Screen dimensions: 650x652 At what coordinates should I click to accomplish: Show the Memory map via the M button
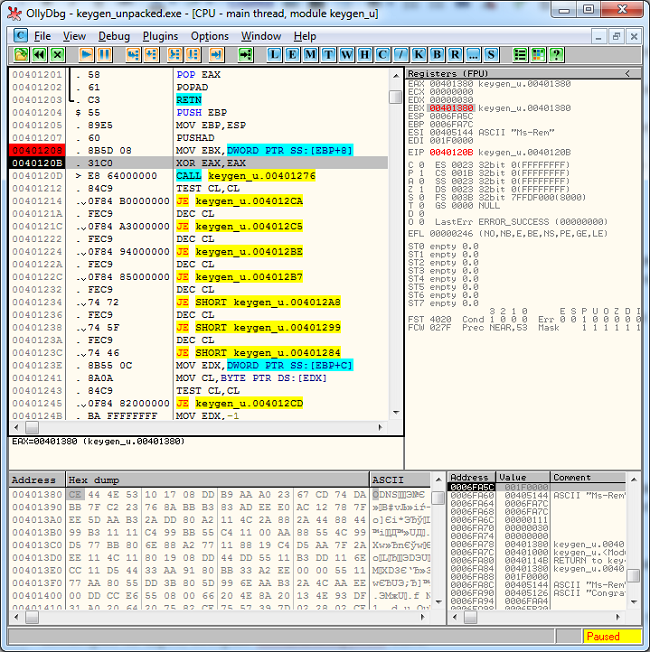coord(310,54)
